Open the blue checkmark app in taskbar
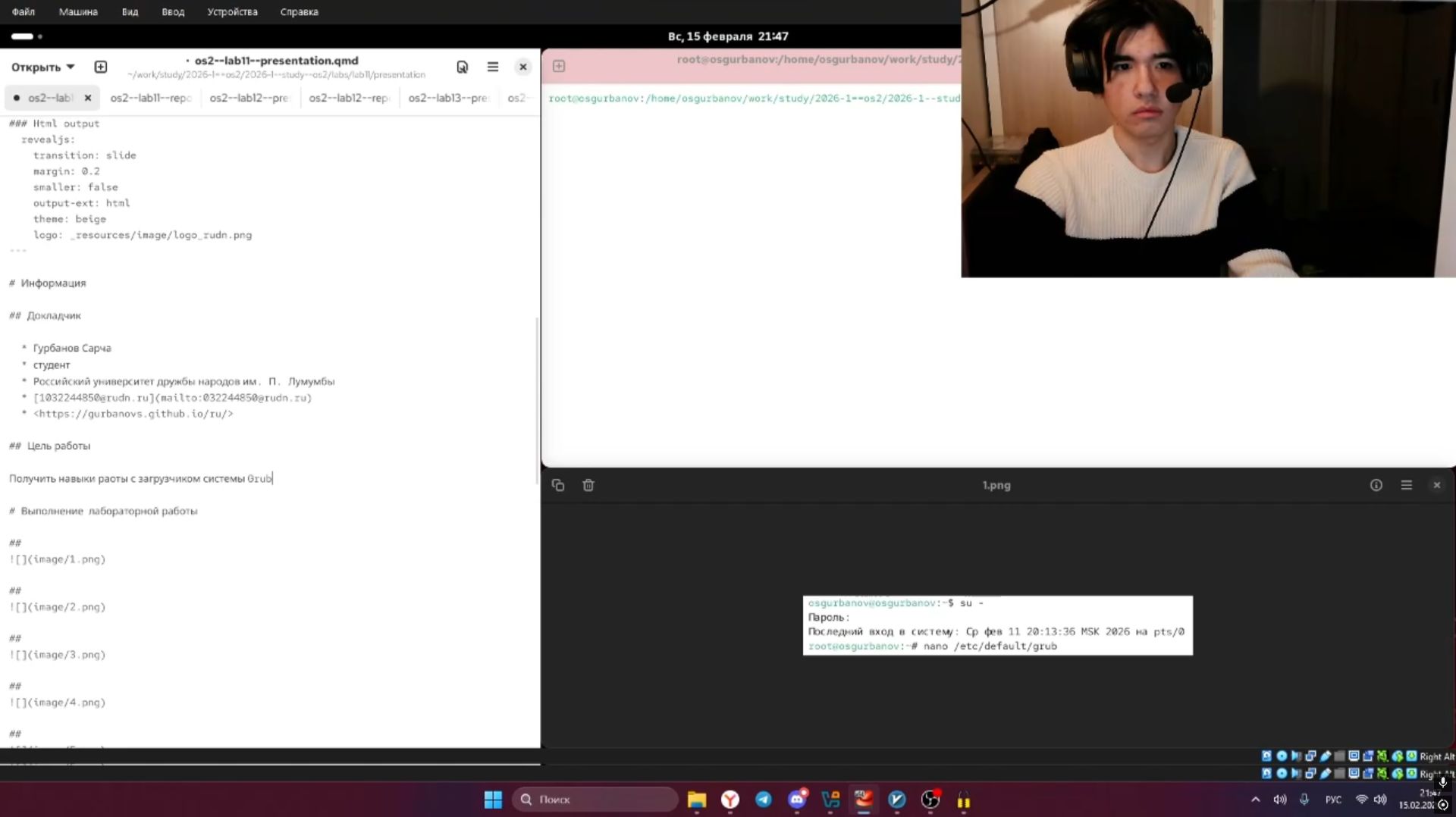 pyautogui.click(x=897, y=800)
